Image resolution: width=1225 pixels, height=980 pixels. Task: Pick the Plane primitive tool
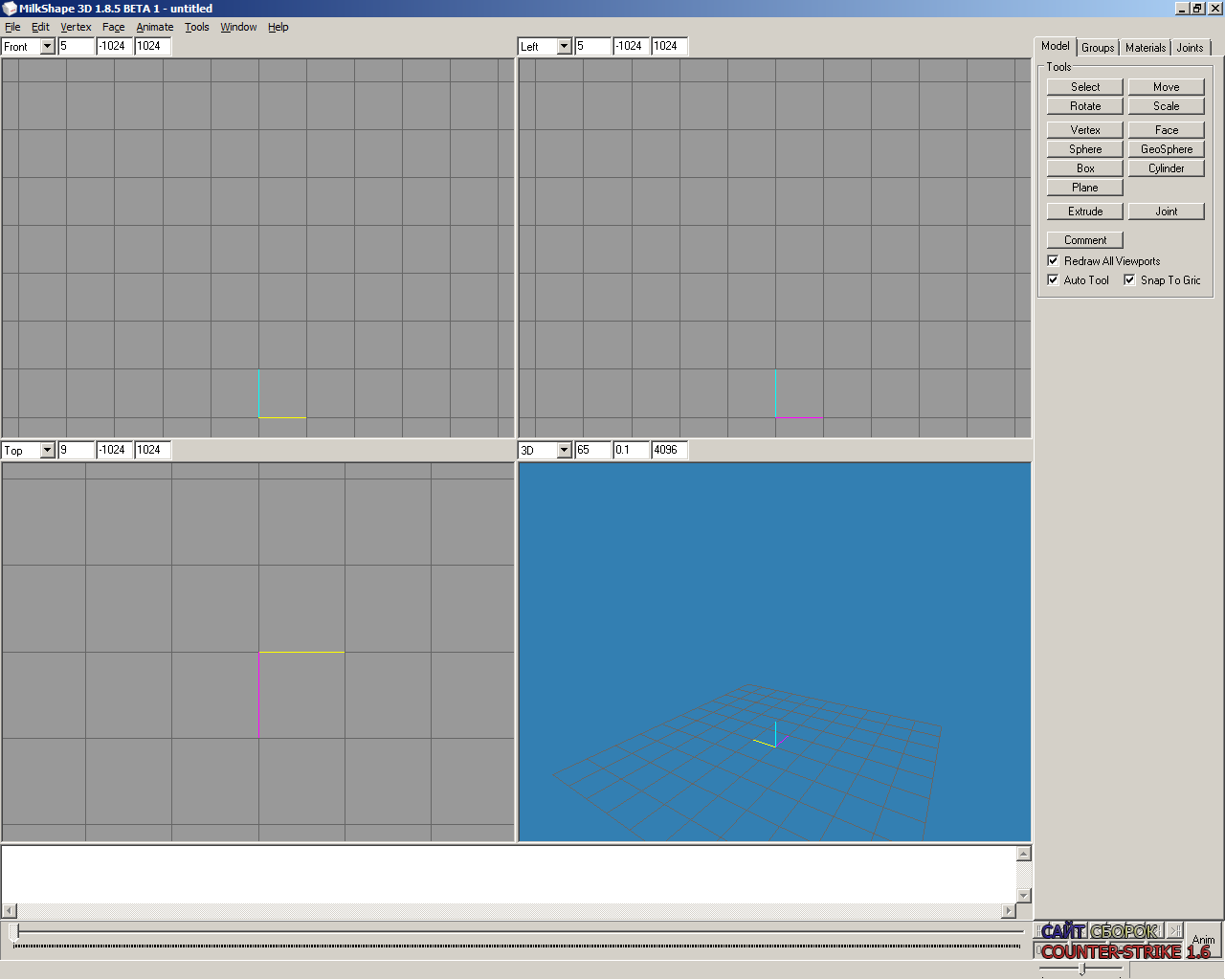(1084, 188)
